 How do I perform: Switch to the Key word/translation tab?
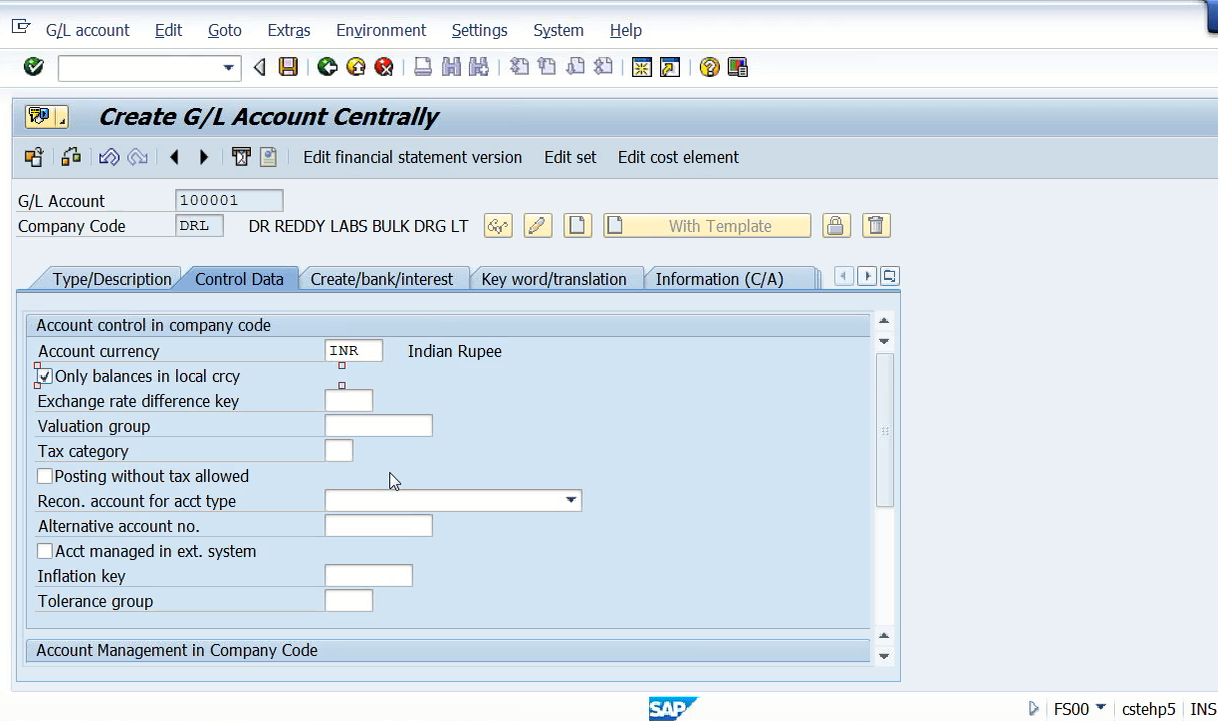click(x=554, y=279)
